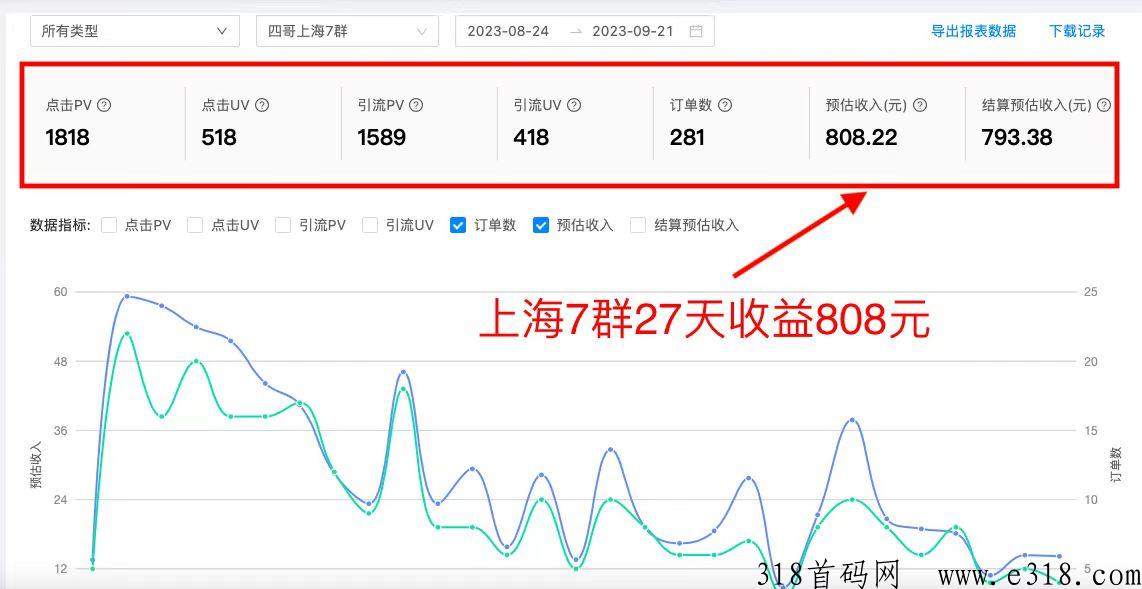Uncheck the 订单数 metric checkbox

point(458,225)
